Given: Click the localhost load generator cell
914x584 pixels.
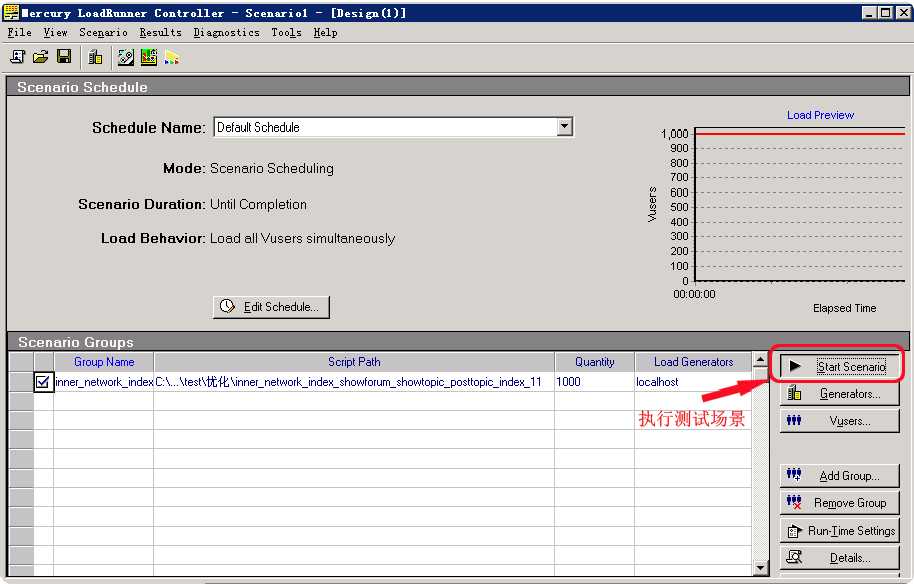Looking at the screenshot, I should coord(693,382).
